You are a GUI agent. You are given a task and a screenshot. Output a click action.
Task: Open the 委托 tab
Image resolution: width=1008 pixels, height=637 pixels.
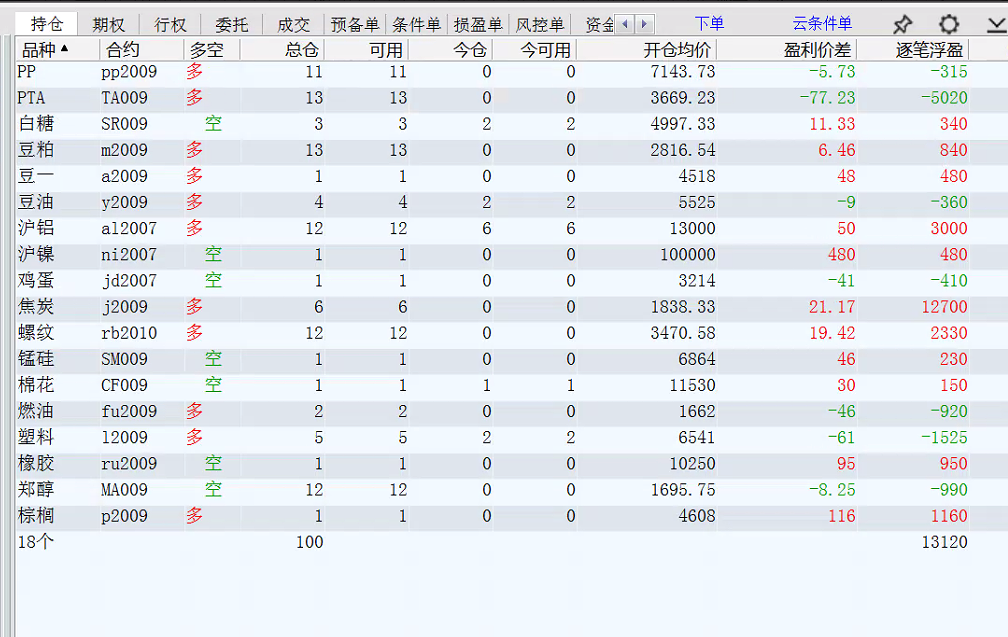click(x=231, y=25)
